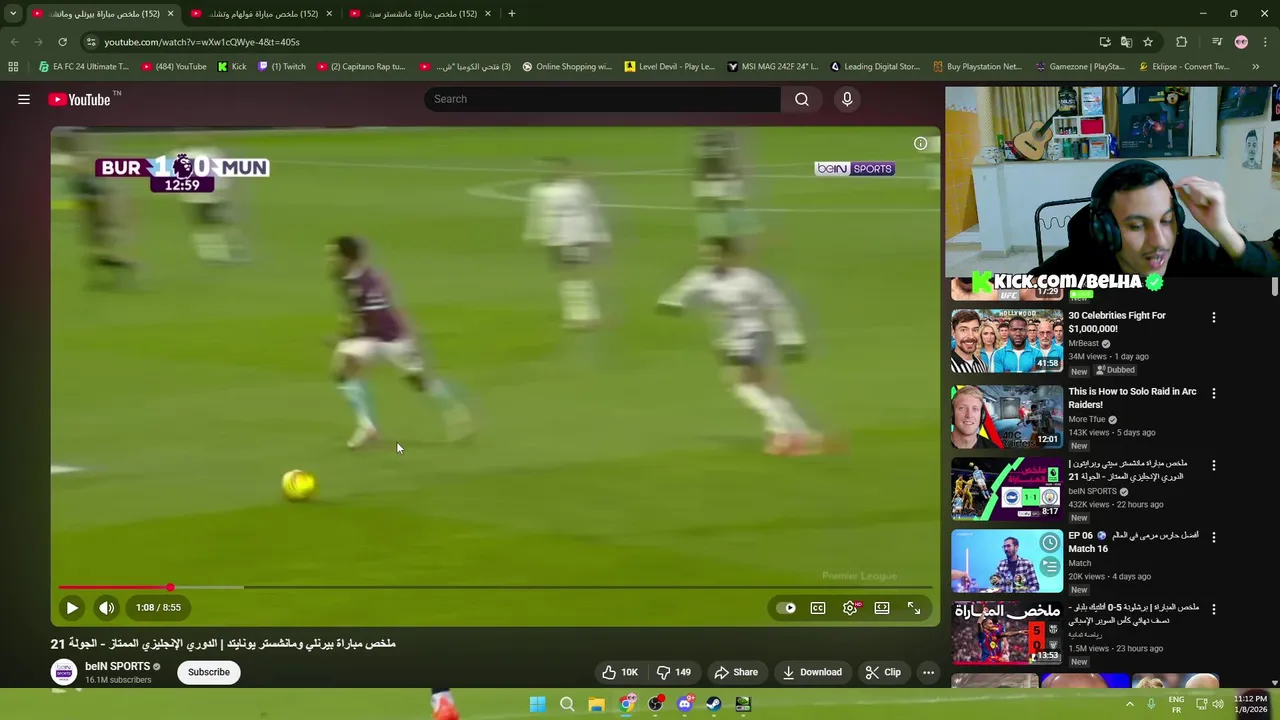Open browser extensions puzzle icon

(1182, 42)
